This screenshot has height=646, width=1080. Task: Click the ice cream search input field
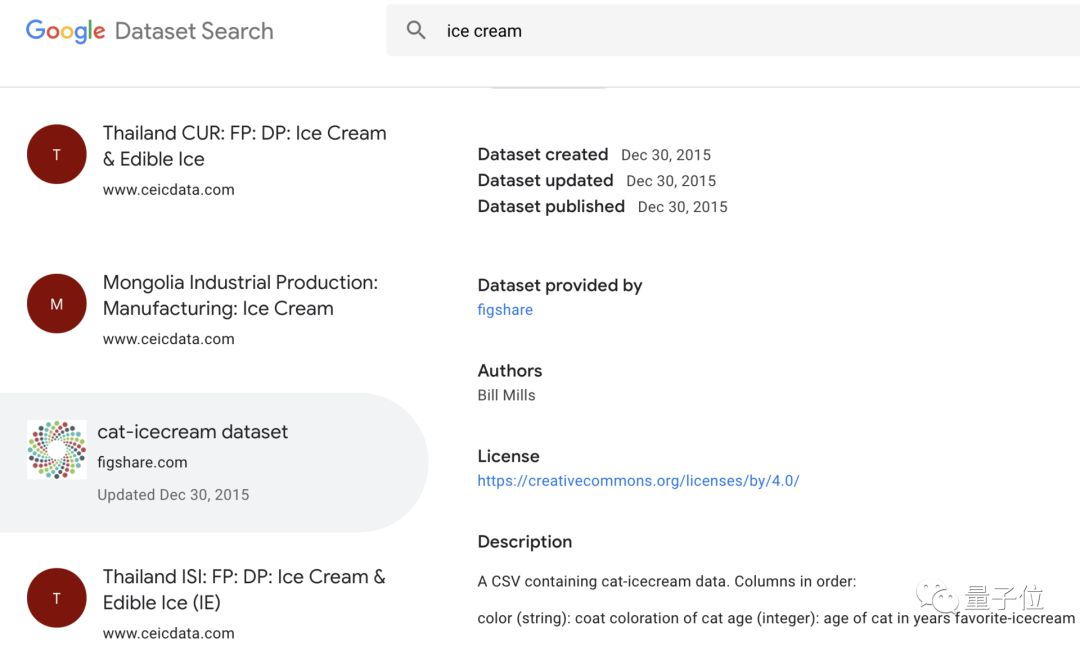click(700, 31)
